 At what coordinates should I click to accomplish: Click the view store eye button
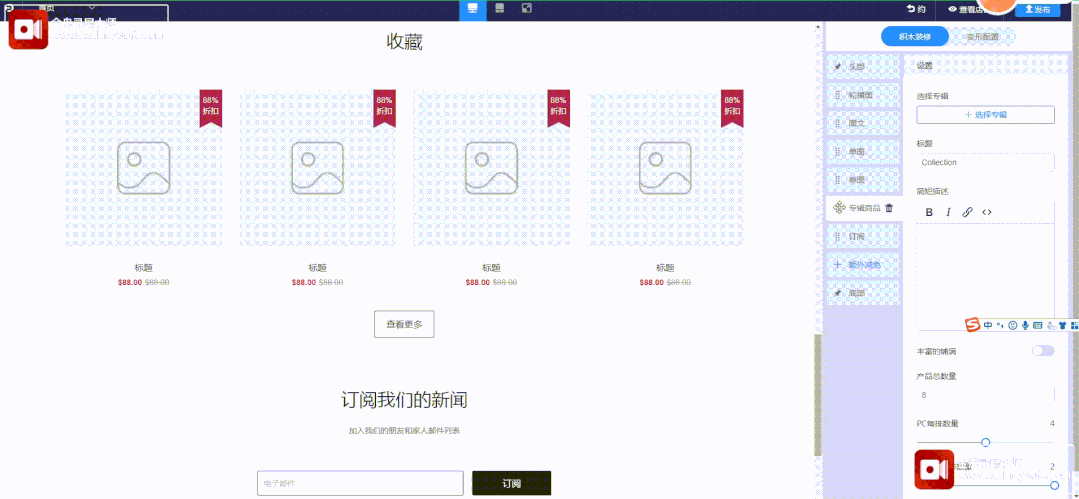click(x=968, y=10)
